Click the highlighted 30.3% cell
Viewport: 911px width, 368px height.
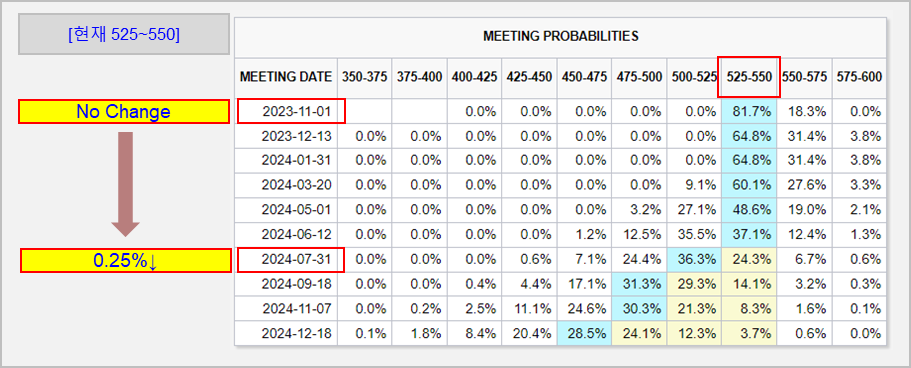(x=639, y=309)
